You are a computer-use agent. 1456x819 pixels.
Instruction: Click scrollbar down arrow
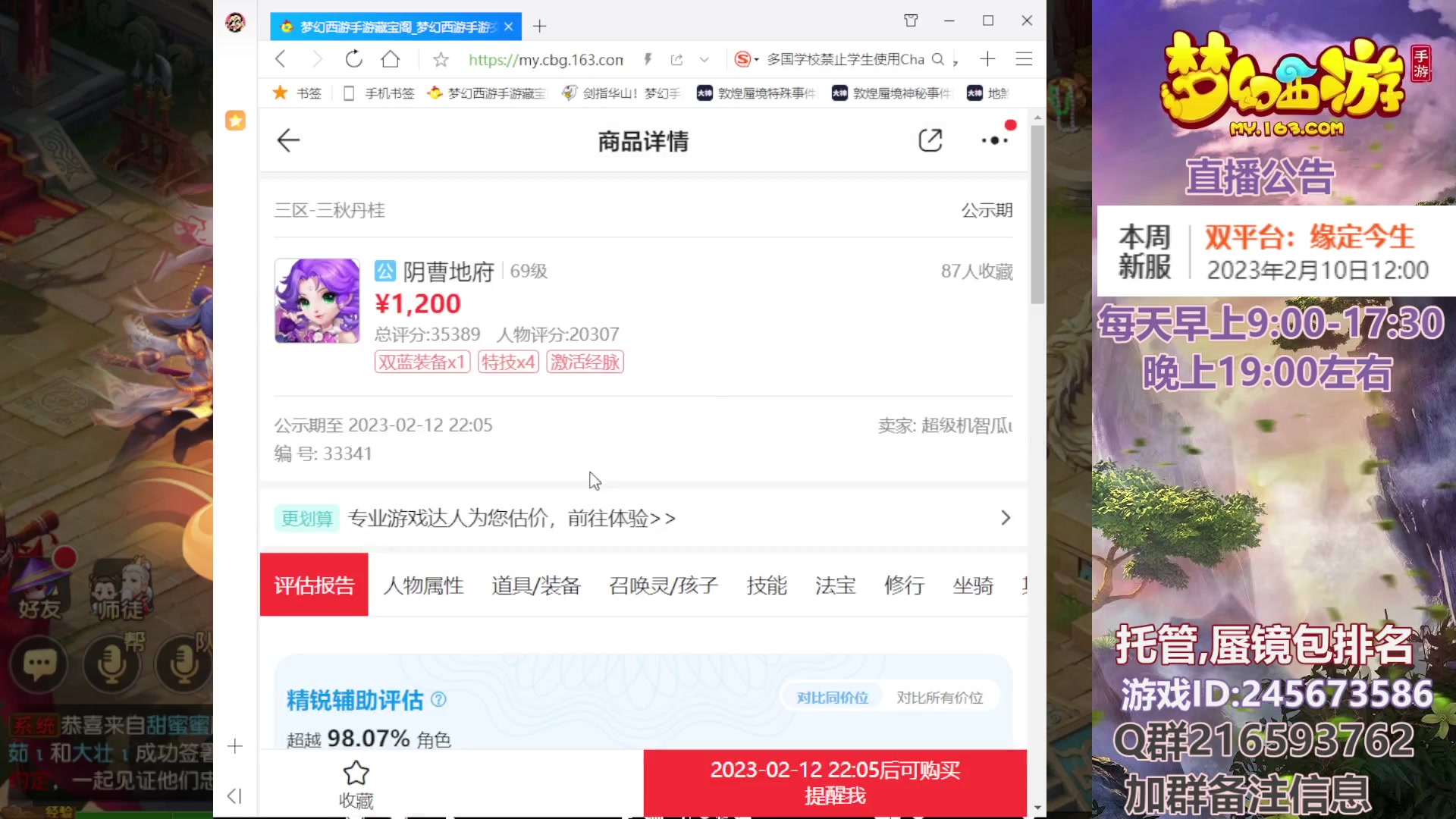(x=1037, y=808)
